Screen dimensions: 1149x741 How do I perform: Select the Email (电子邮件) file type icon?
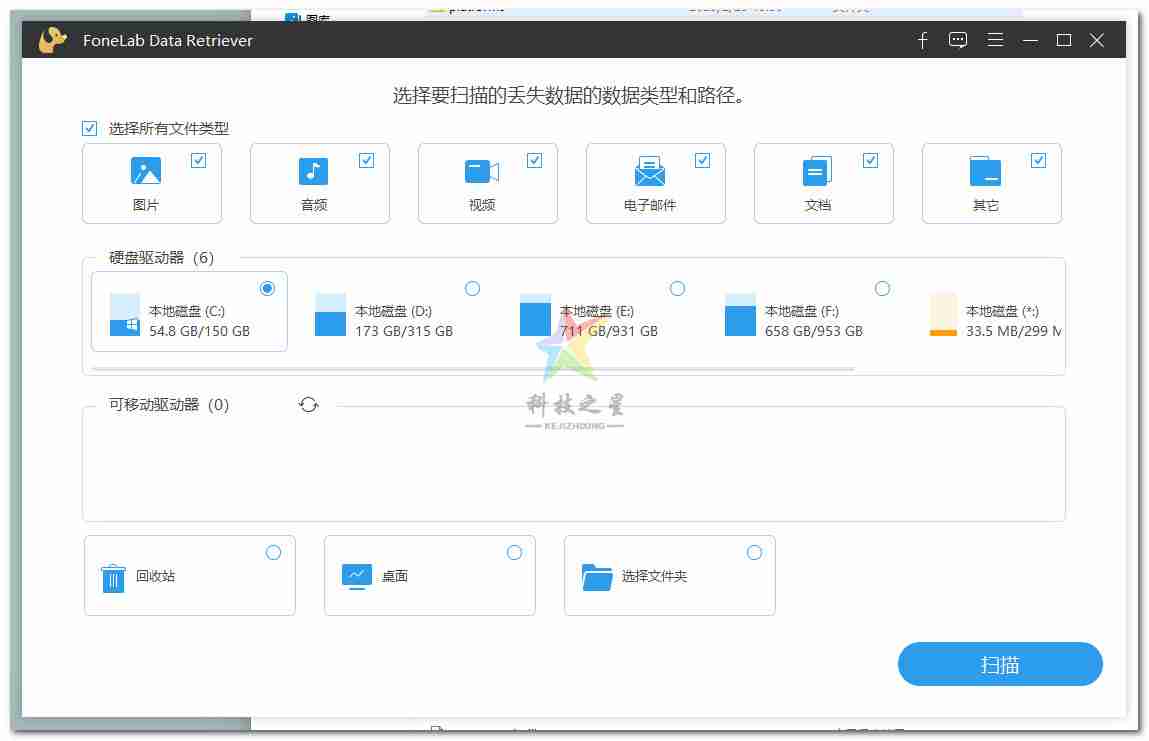point(649,172)
